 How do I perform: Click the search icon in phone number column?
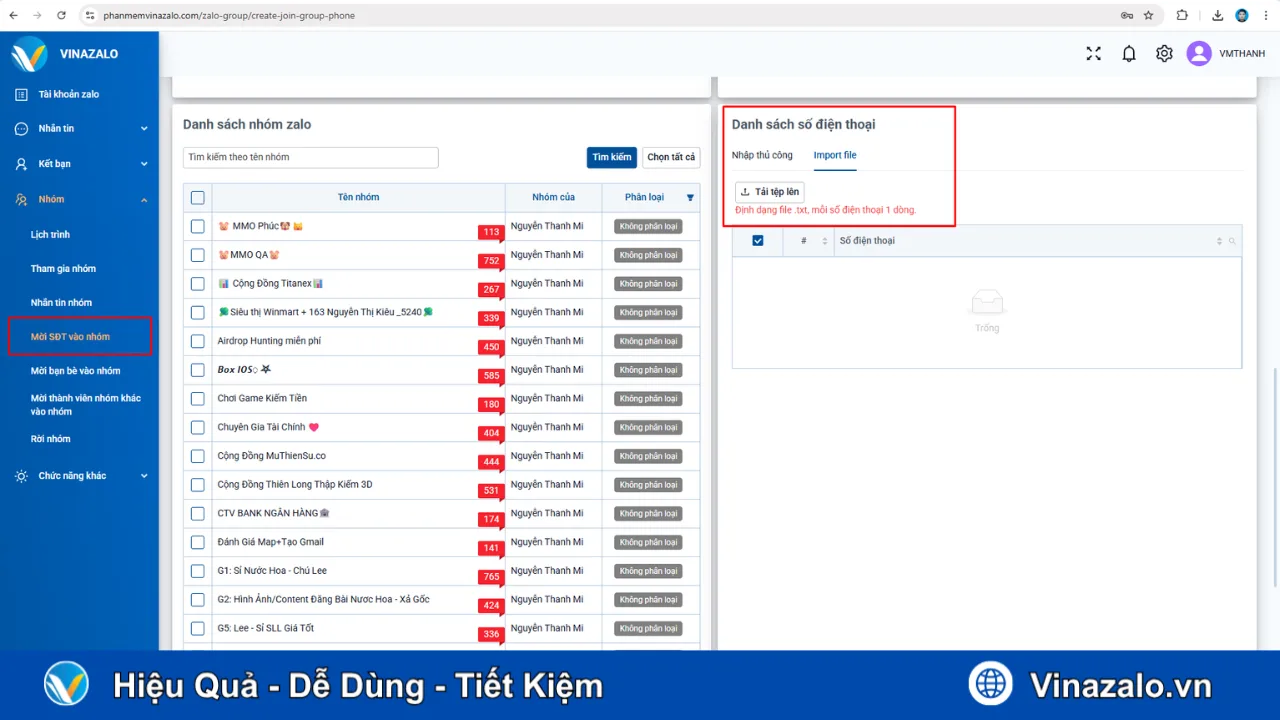point(1232,241)
